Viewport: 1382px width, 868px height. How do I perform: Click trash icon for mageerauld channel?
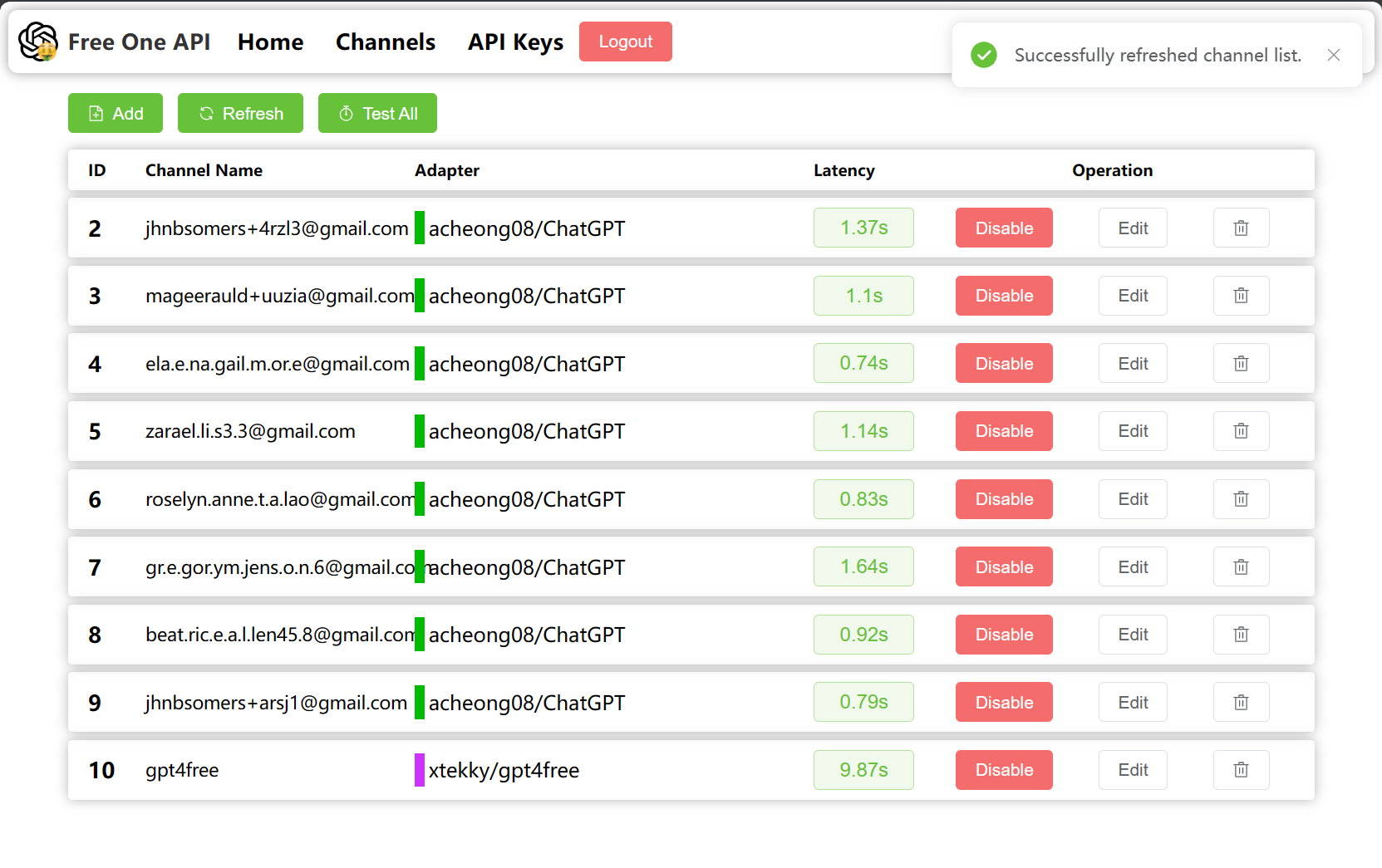1241,296
